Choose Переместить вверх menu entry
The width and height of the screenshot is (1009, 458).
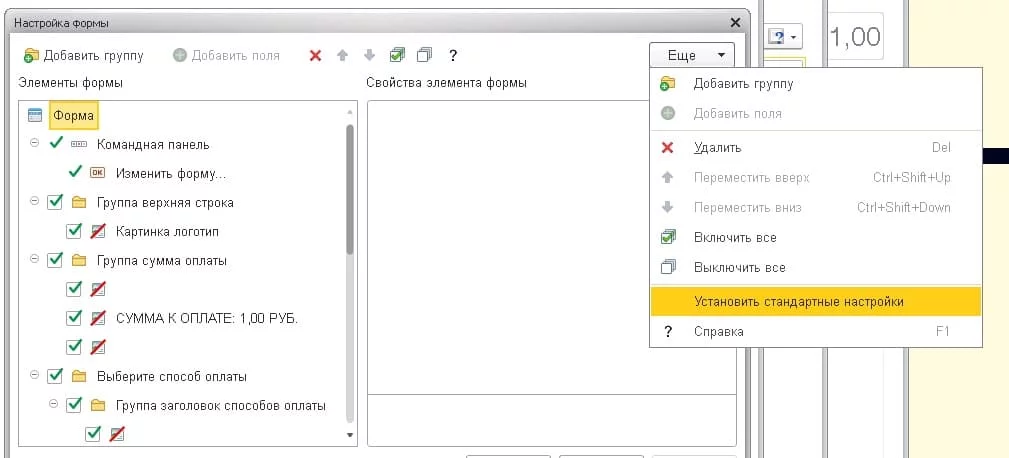[x=815, y=178]
